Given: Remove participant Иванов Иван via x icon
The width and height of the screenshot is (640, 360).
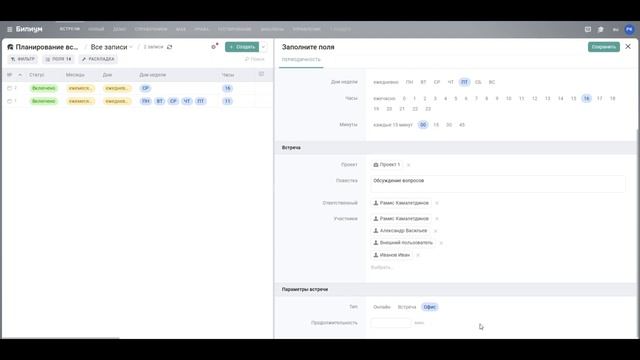Looking at the screenshot, I should pos(418,255).
